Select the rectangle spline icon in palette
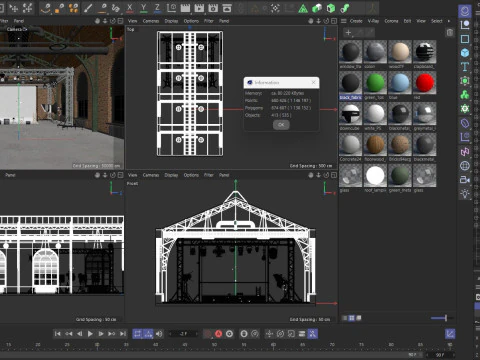Image resolution: width=480 pixels, height=360 pixels. point(465,39)
